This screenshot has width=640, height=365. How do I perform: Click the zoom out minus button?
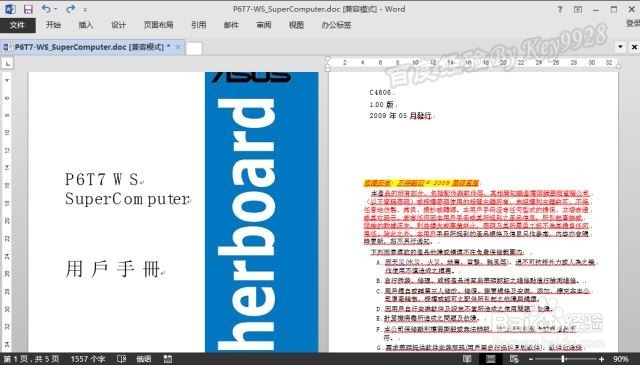531,359
